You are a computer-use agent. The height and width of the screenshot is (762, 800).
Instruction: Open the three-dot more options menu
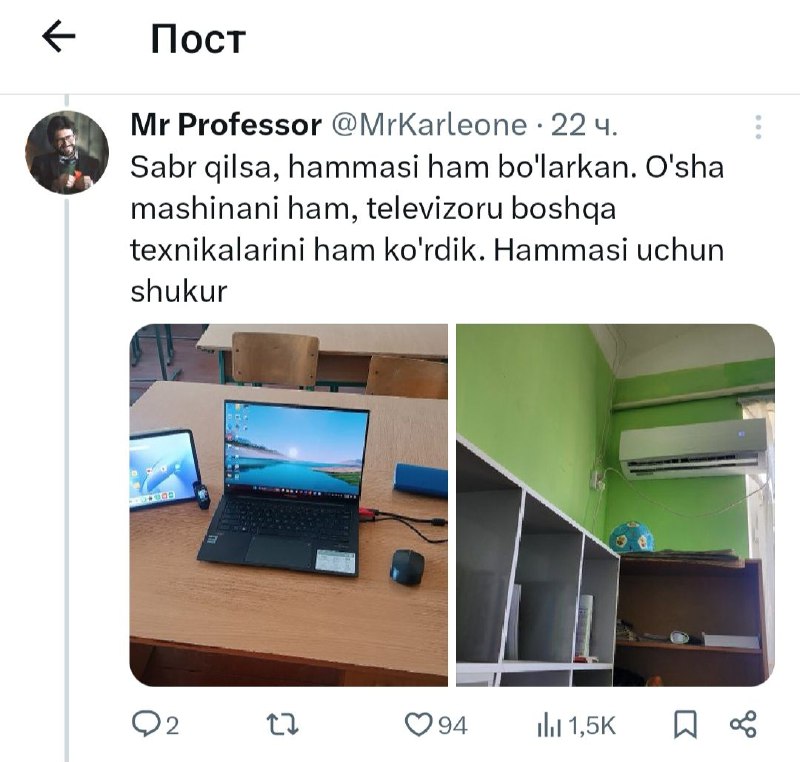pyautogui.click(x=758, y=127)
